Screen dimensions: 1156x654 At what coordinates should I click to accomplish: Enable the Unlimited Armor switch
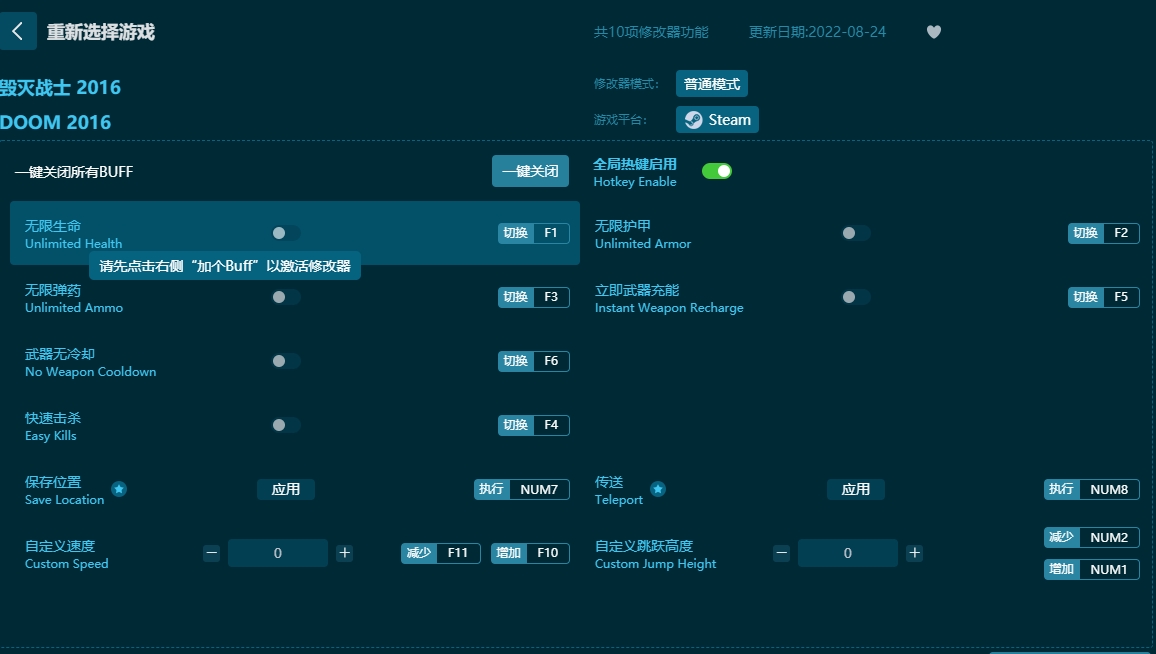tap(856, 233)
